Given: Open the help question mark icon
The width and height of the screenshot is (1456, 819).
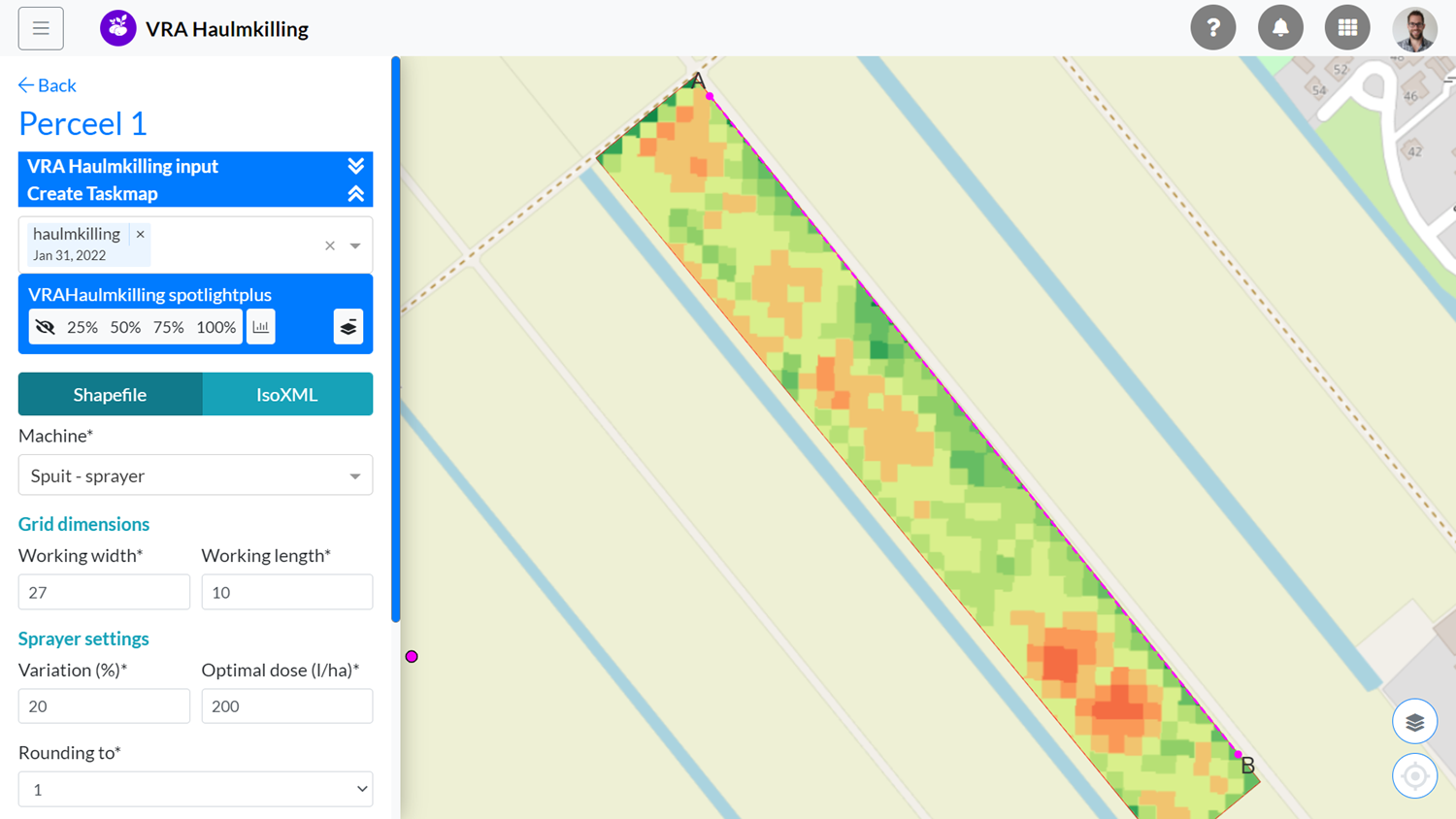Looking at the screenshot, I should point(1213,28).
